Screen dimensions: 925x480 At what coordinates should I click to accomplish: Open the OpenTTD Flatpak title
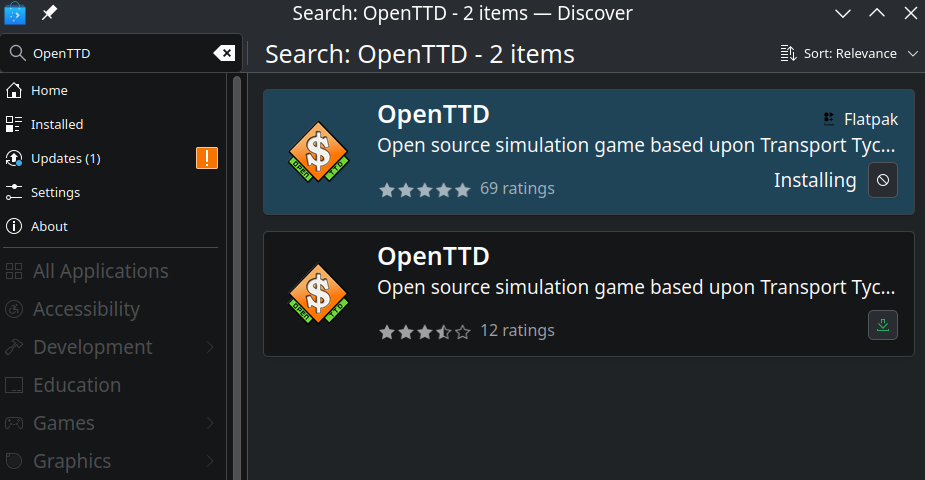[434, 114]
